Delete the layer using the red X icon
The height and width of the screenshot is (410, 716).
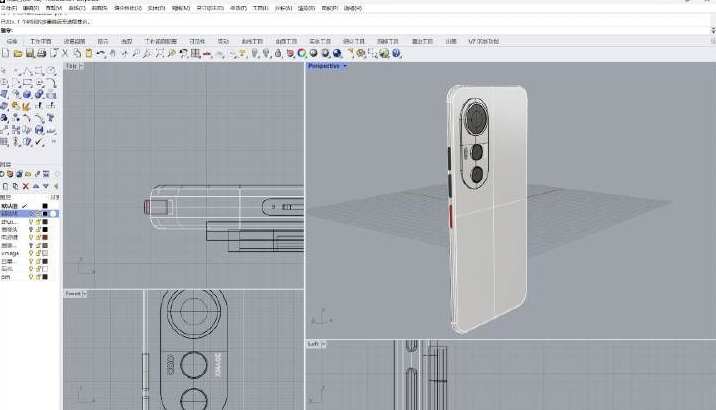click(27, 186)
